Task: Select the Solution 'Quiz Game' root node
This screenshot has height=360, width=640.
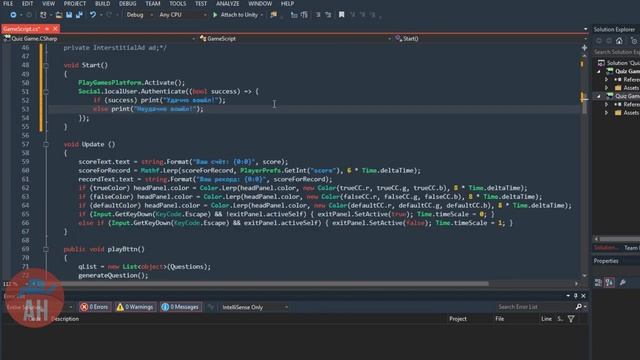Action: pos(619,63)
